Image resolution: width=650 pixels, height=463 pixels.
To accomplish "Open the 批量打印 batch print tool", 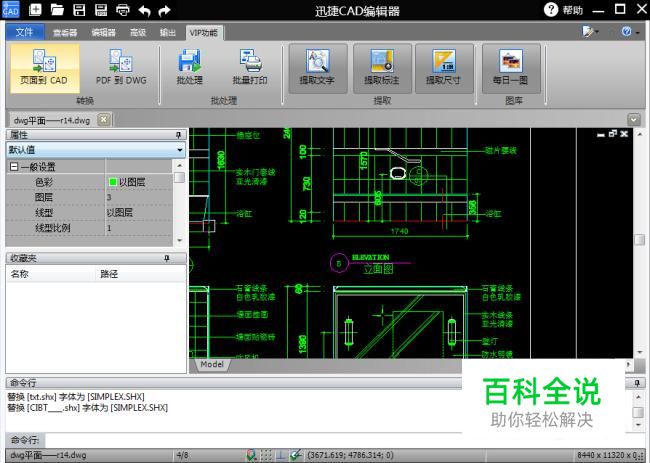I will 250,68.
